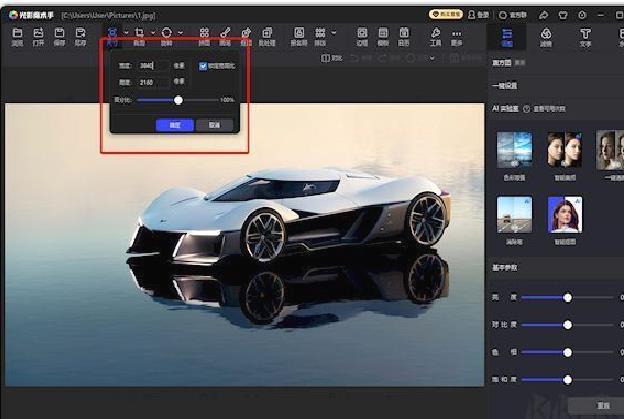
Task: Open the height unit pixel dropdown
Action: tap(179, 82)
